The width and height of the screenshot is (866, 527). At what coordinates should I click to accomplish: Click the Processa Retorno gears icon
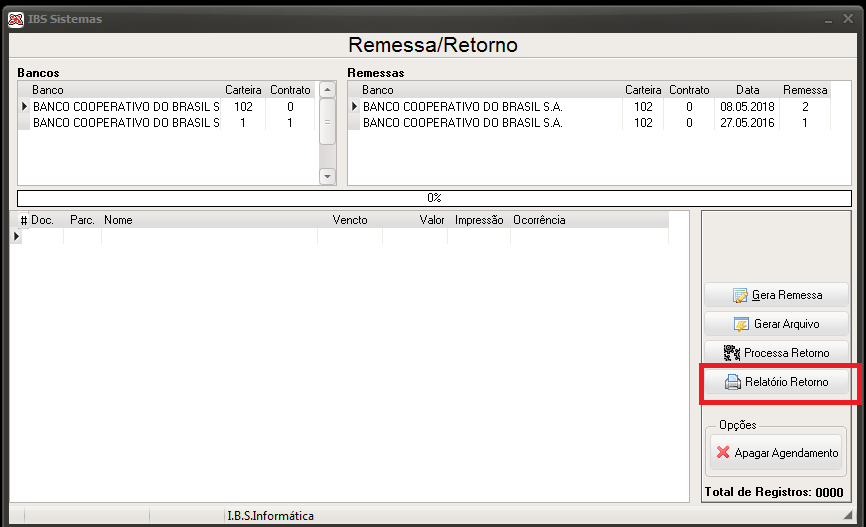click(732, 353)
